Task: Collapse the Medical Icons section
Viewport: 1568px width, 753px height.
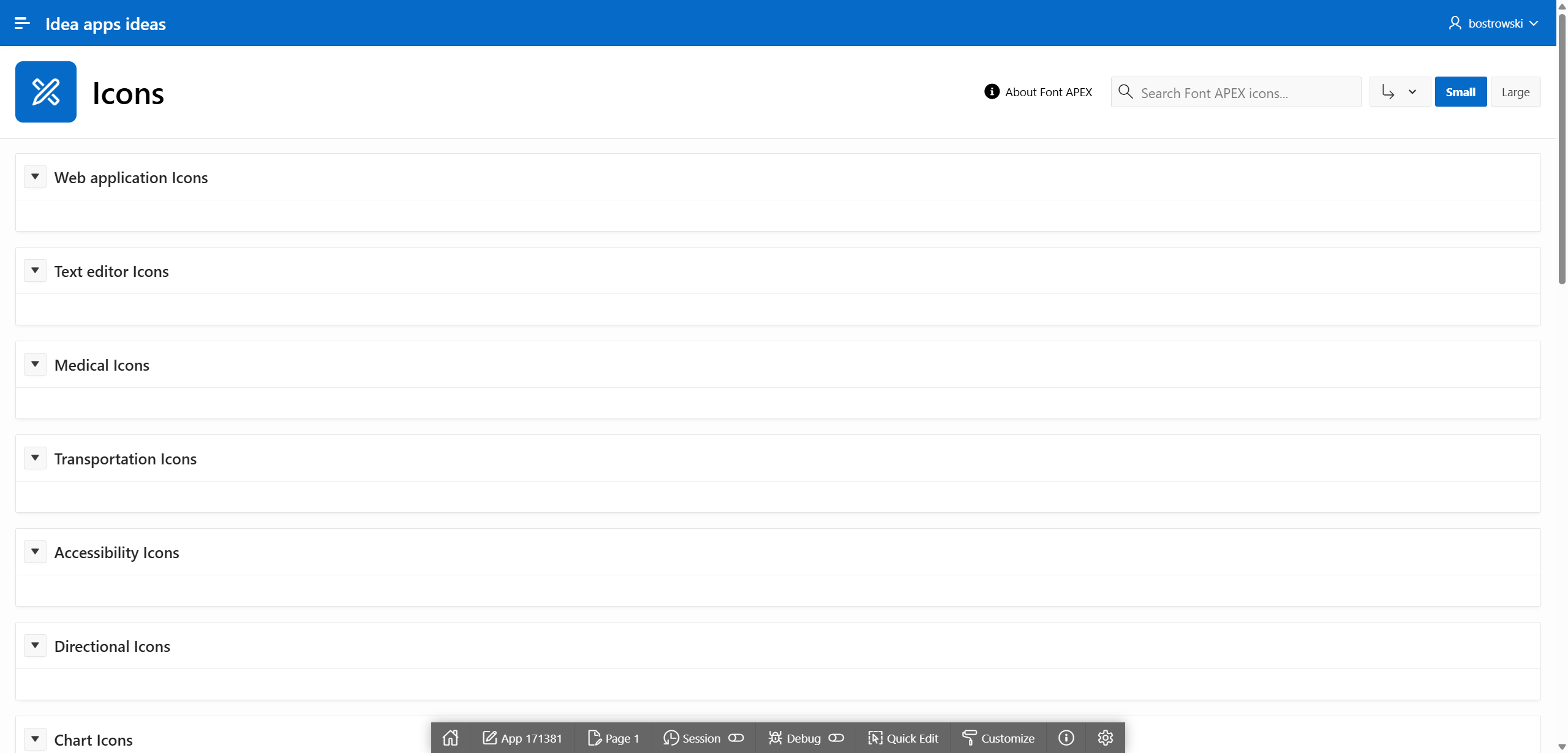Action: point(35,365)
